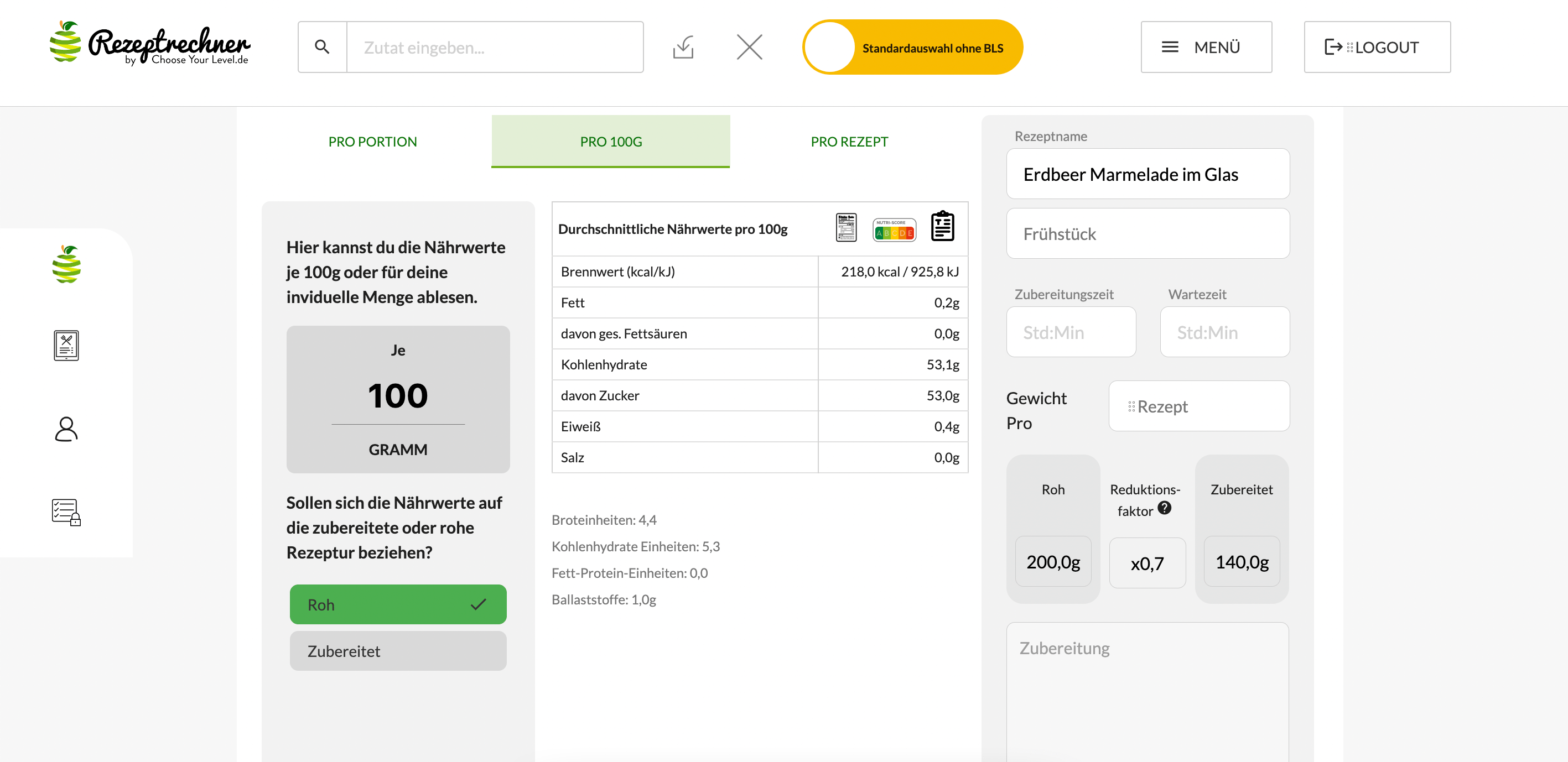Select the Zubereitet option
This screenshot has height=762, width=1568.
(397, 651)
